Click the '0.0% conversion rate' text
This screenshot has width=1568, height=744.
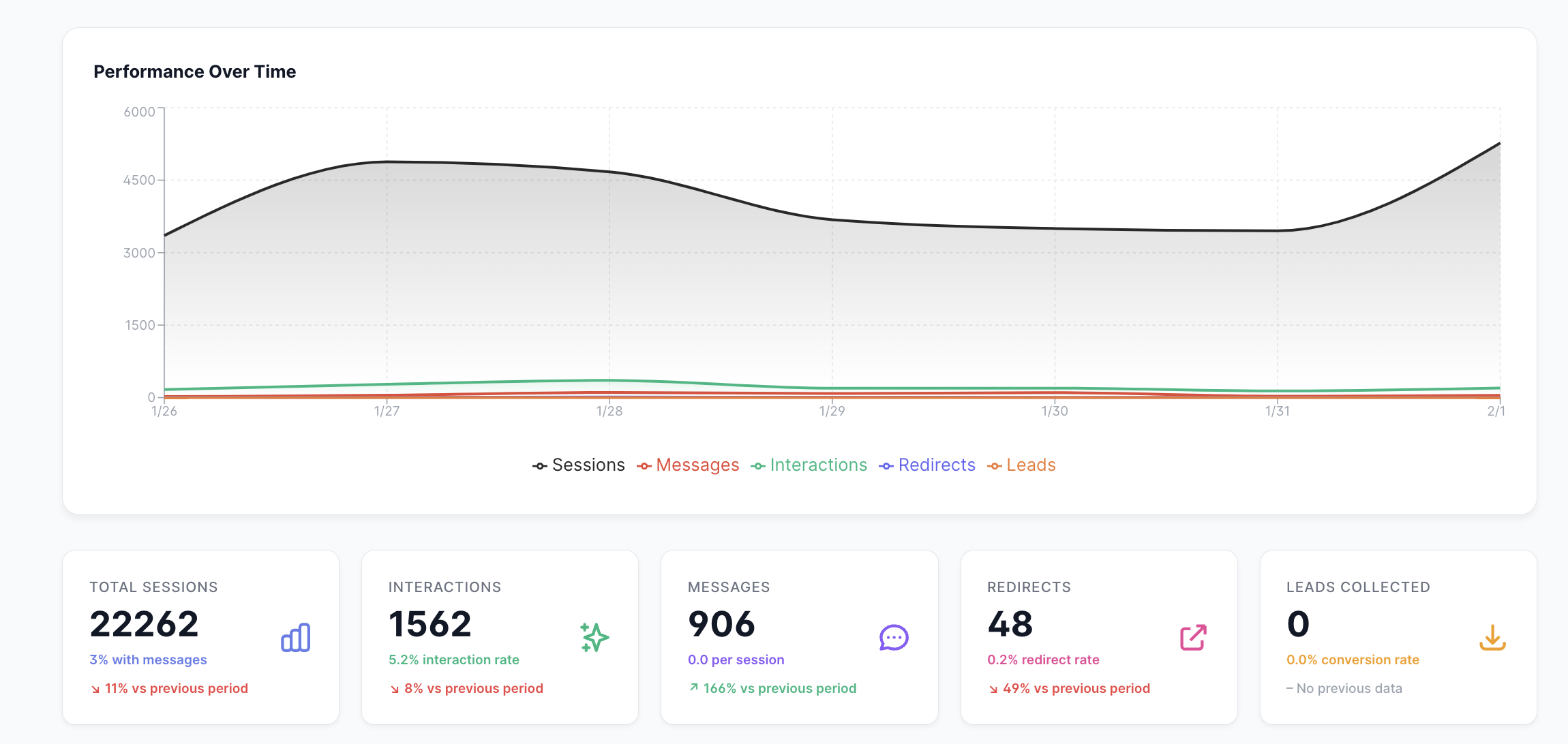click(x=1353, y=660)
